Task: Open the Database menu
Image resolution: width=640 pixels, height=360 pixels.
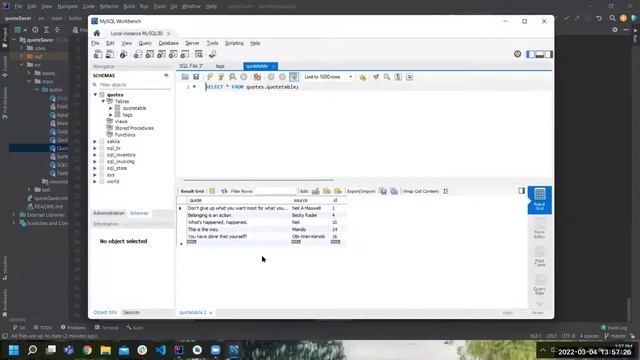Action: coord(168,43)
